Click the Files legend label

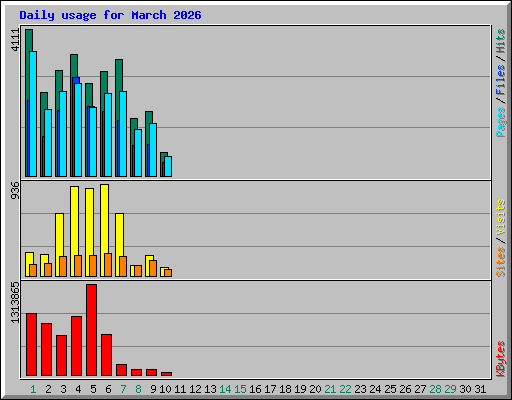(500, 80)
